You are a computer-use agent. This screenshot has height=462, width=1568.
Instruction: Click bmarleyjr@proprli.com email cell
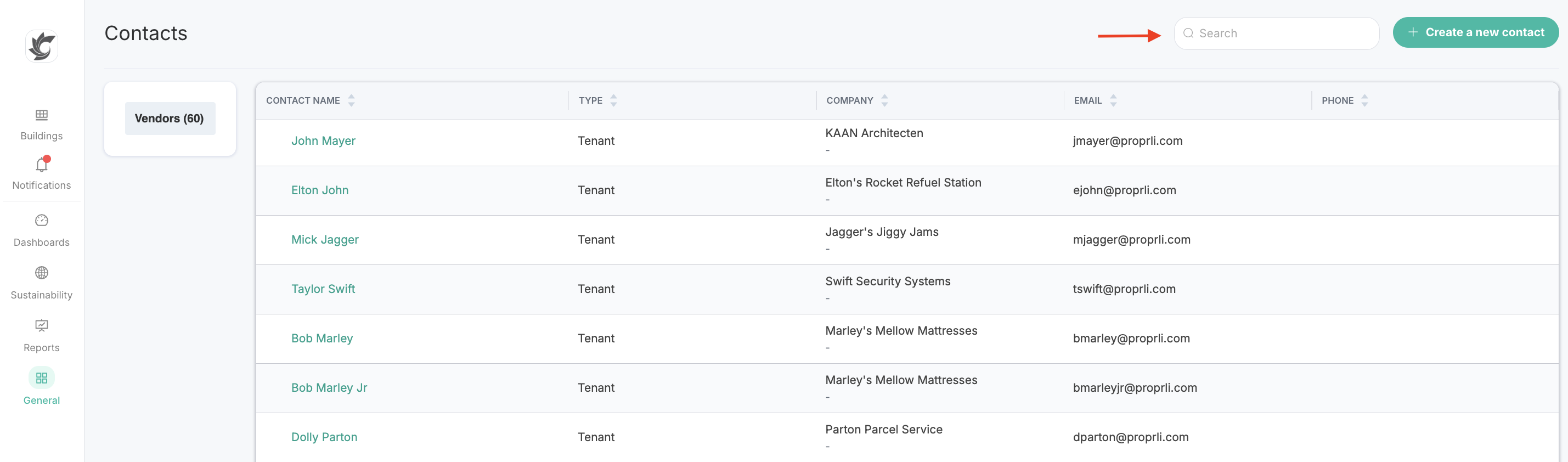[1135, 388]
